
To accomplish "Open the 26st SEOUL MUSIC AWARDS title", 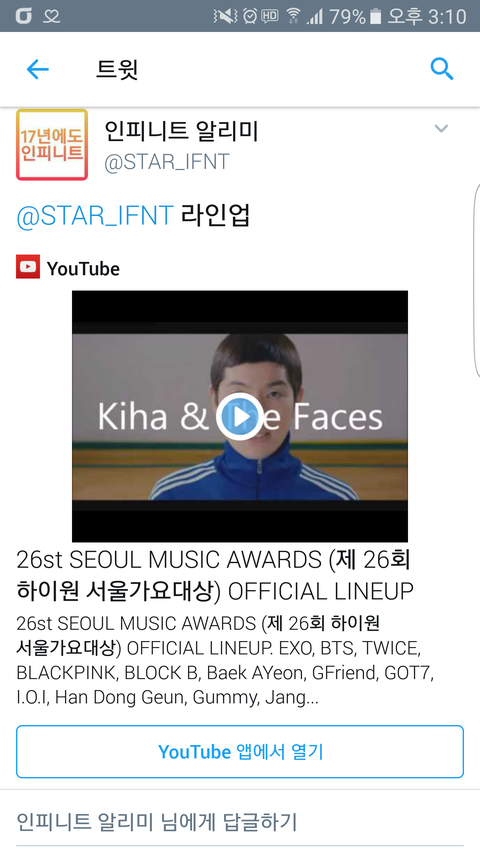I will point(215,576).
